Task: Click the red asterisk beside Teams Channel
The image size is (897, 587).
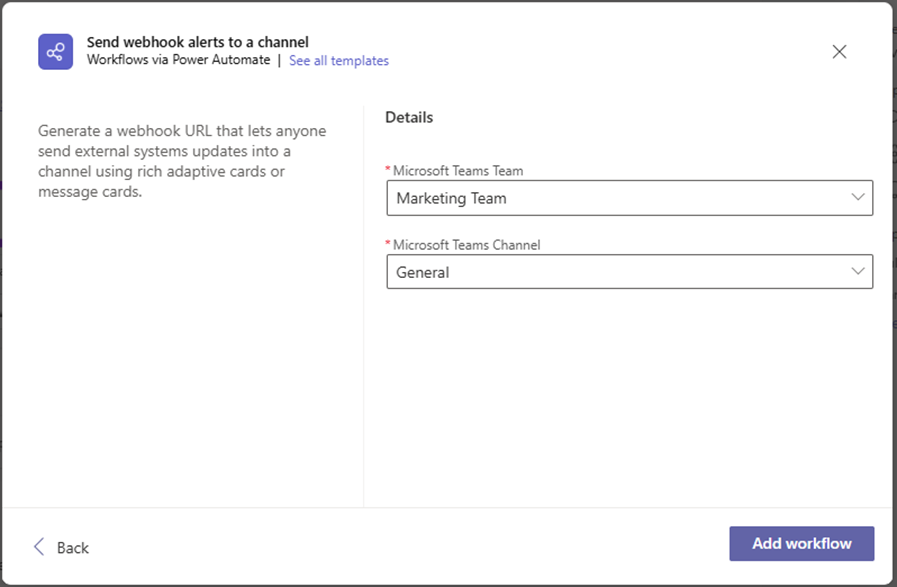Action: click(x=389, y=244)
